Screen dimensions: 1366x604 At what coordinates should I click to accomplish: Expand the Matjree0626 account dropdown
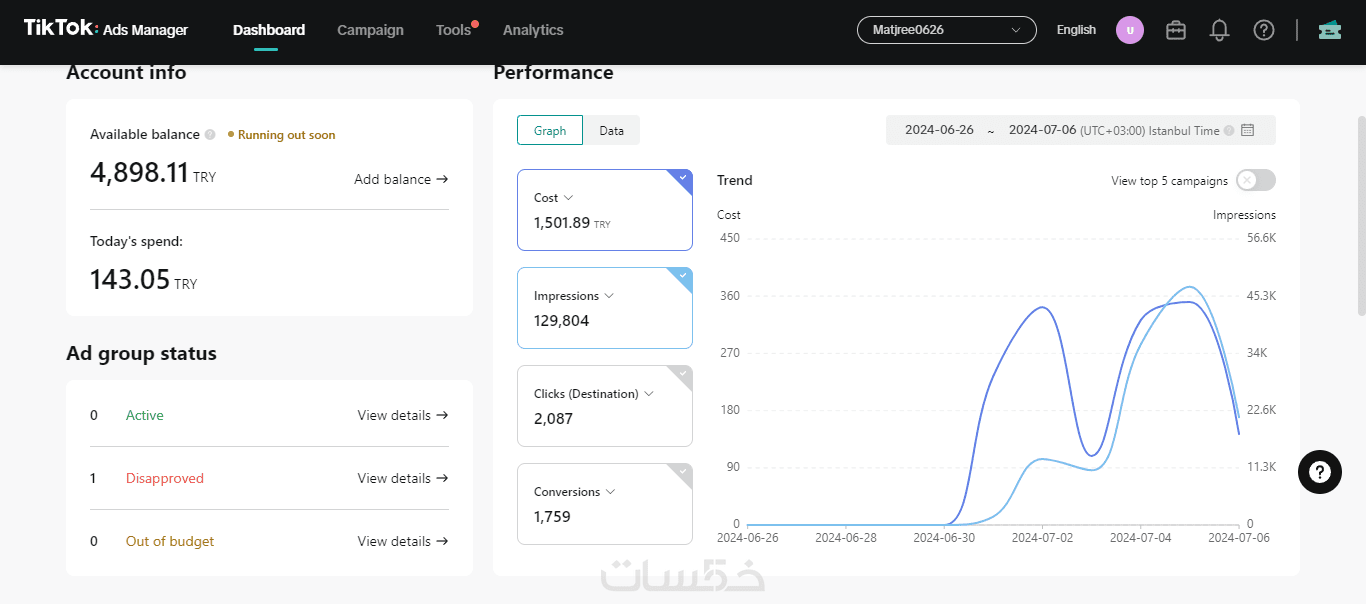pyautogui.click(x=946, y=30)
